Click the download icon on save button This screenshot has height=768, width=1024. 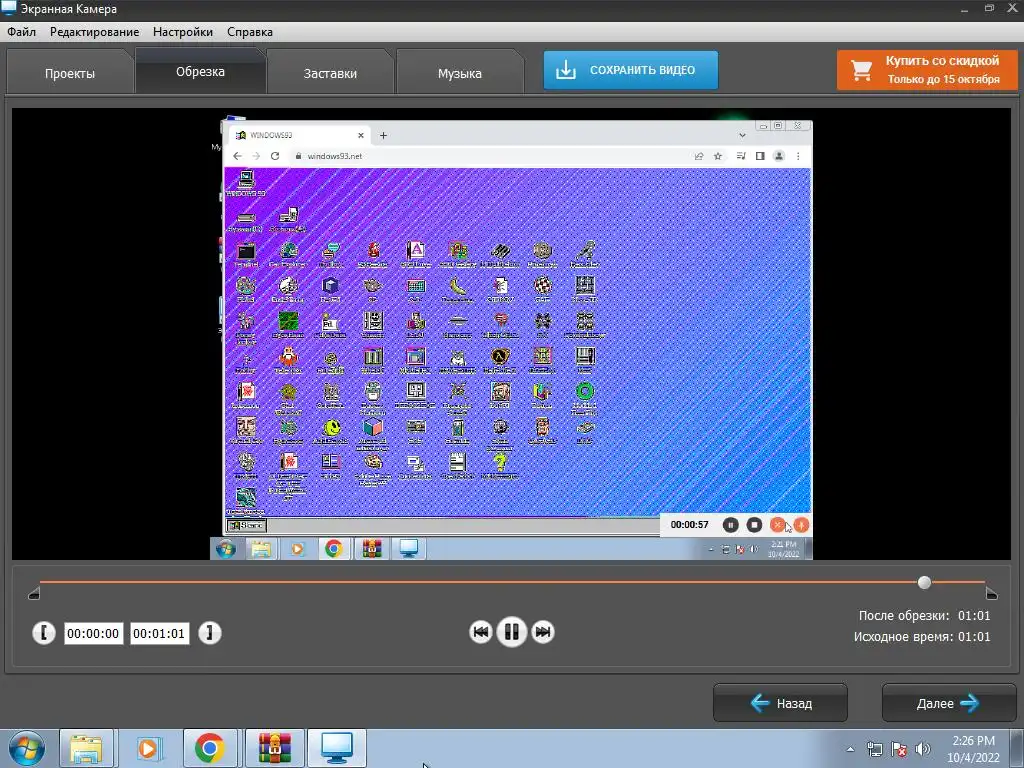click(566, 70)
